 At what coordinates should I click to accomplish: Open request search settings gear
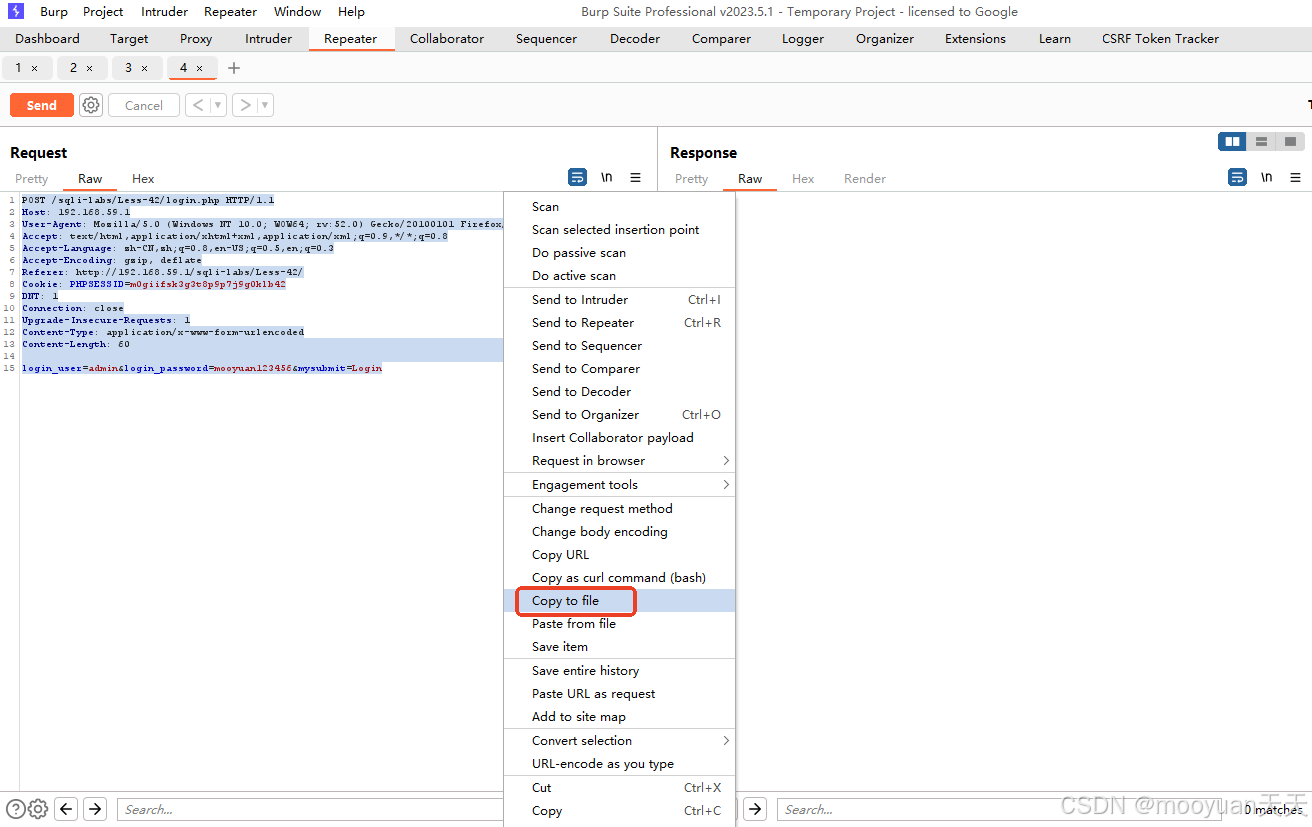38,809
